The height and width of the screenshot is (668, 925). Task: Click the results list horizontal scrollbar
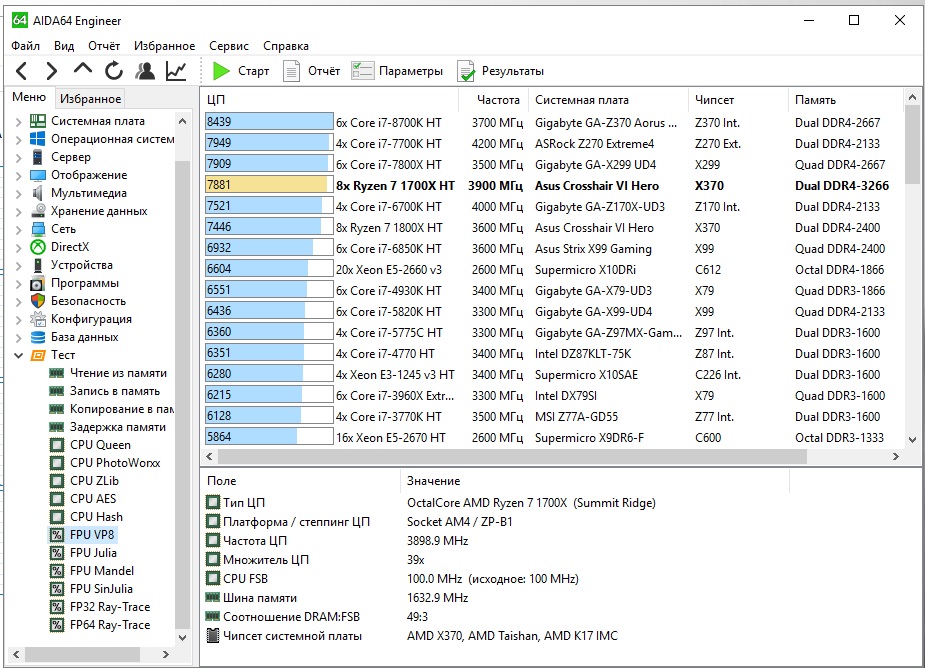(512, 456)
